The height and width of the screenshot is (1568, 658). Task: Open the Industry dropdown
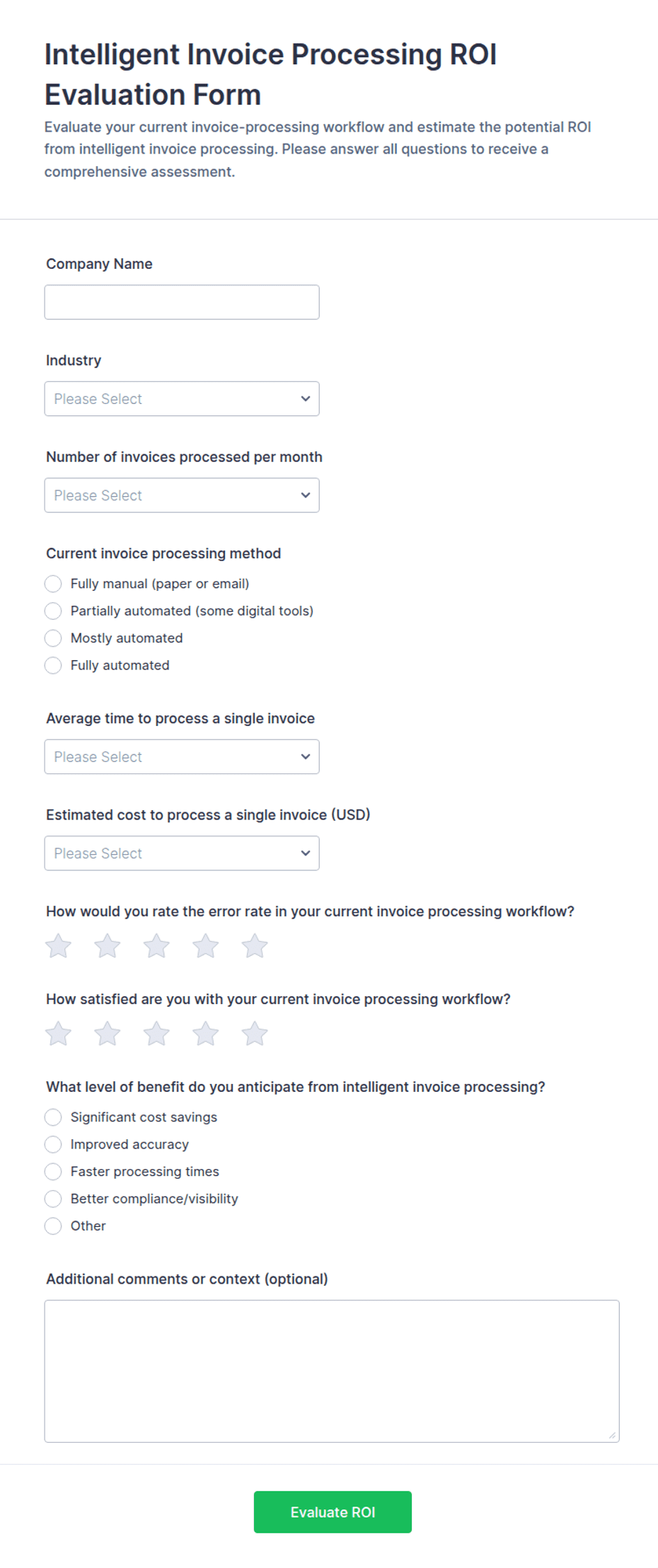pos(182,399)
